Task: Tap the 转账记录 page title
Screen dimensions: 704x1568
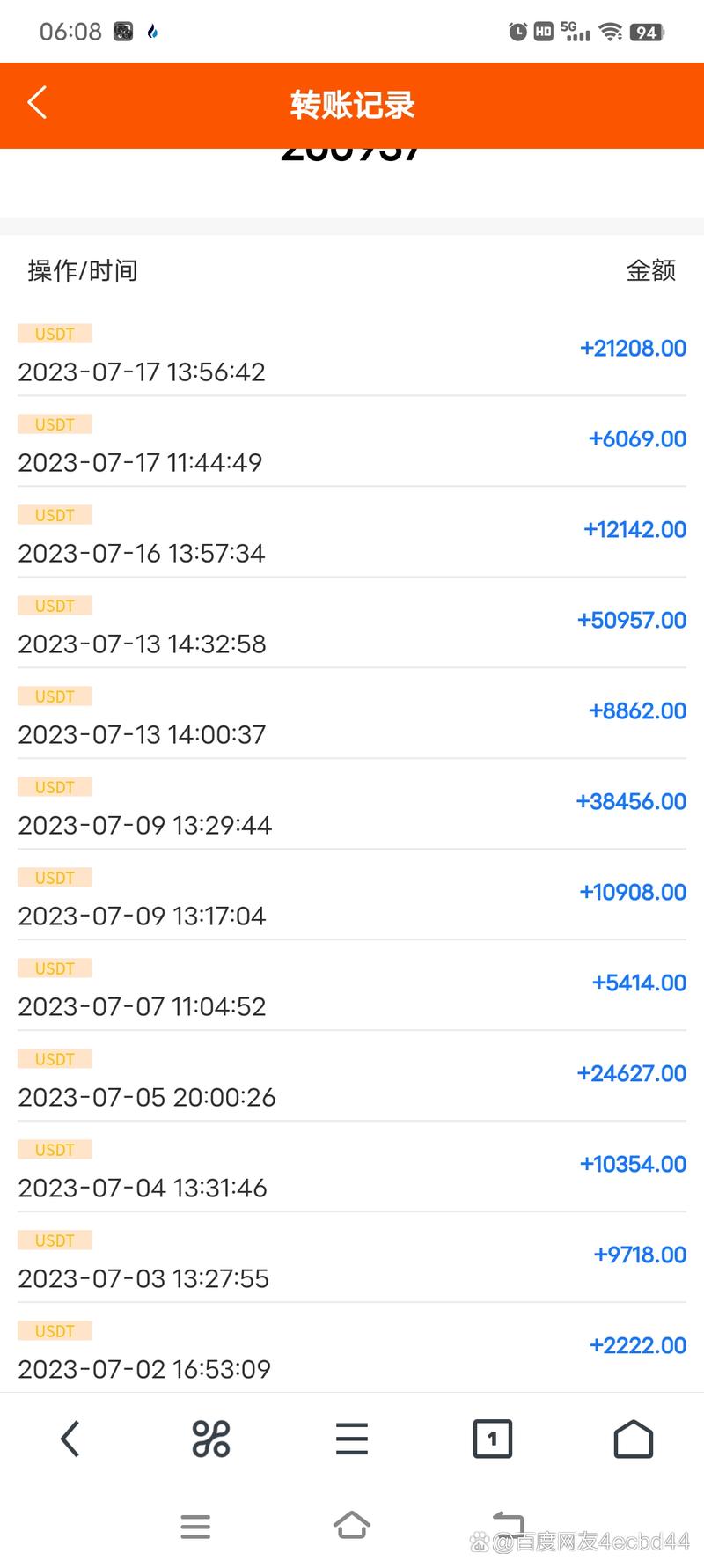Action: (x=352, y=105)
